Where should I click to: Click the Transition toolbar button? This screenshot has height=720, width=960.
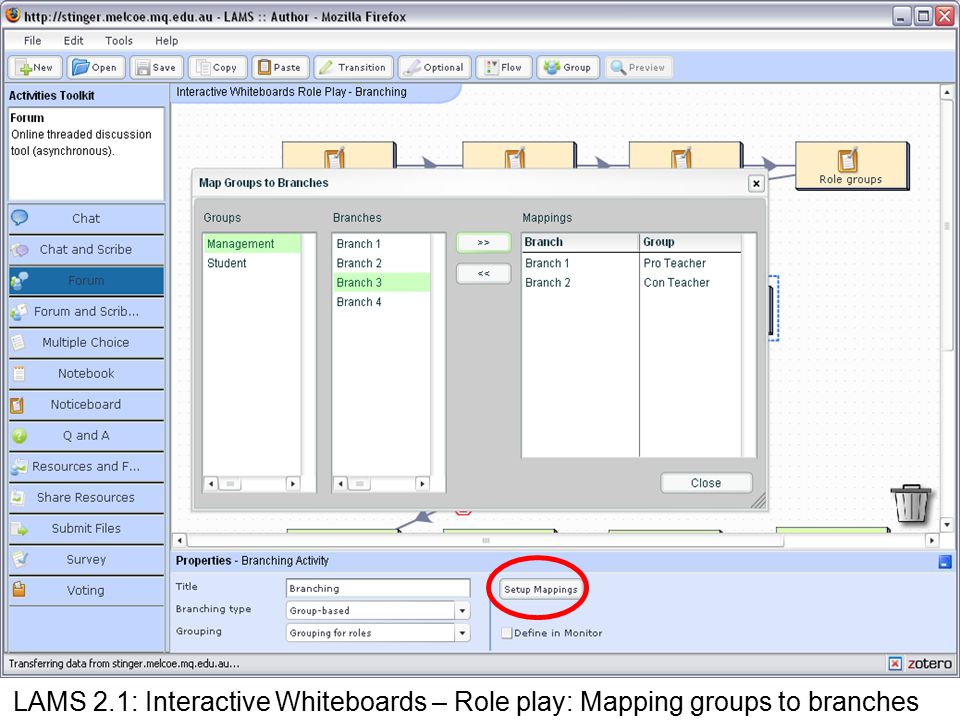(353, 67)
